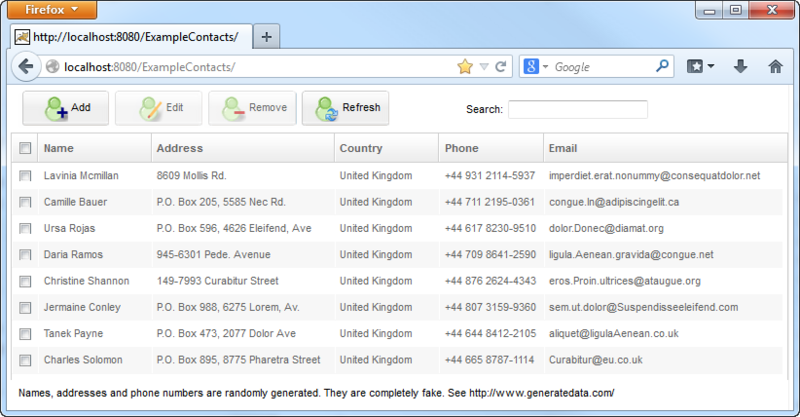Click the name Tanek Payne

(73, 333)
